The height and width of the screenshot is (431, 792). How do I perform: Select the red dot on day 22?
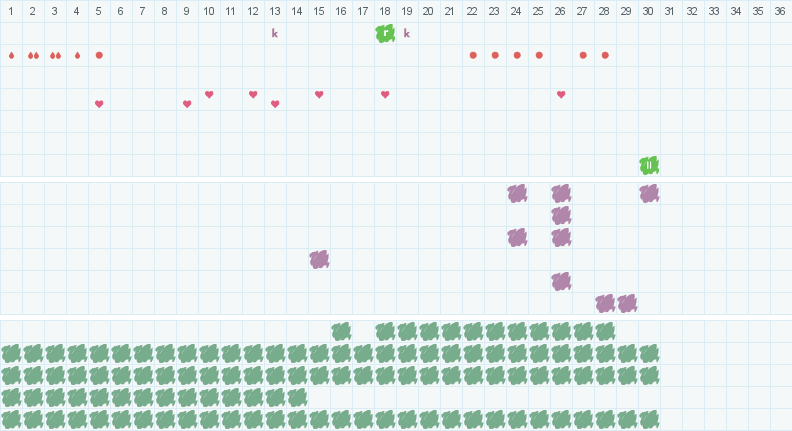click(x=473, y=56)
